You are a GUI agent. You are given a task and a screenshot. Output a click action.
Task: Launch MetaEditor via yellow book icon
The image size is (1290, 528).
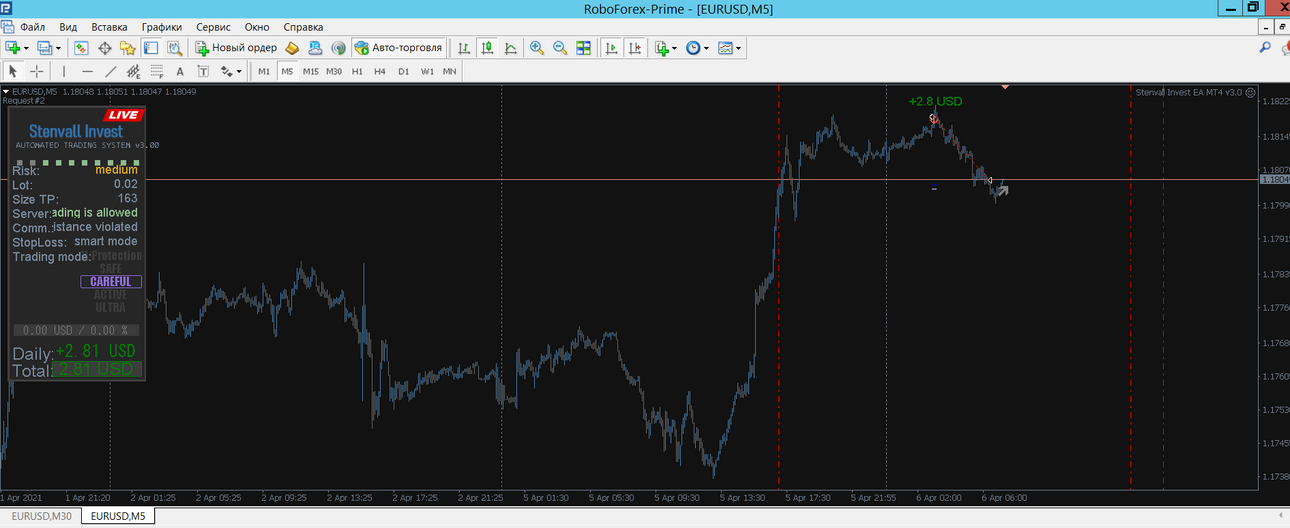click(x=292, y=47)
